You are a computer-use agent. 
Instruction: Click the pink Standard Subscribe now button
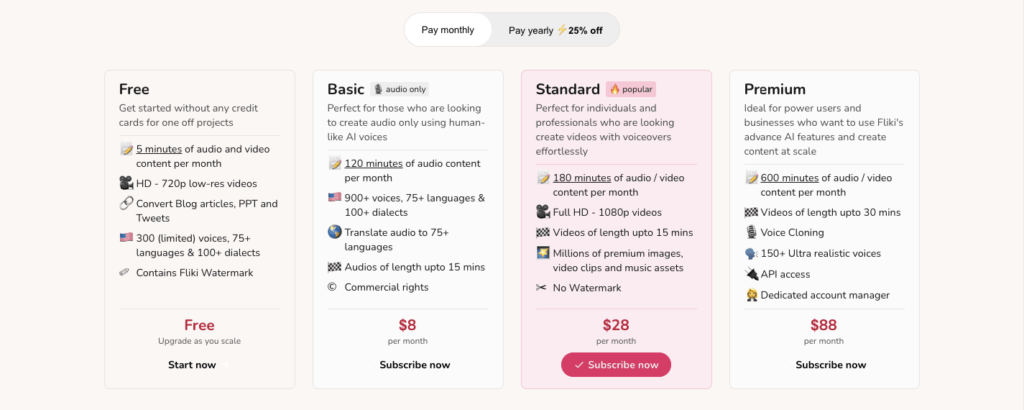tap(616, 365)
